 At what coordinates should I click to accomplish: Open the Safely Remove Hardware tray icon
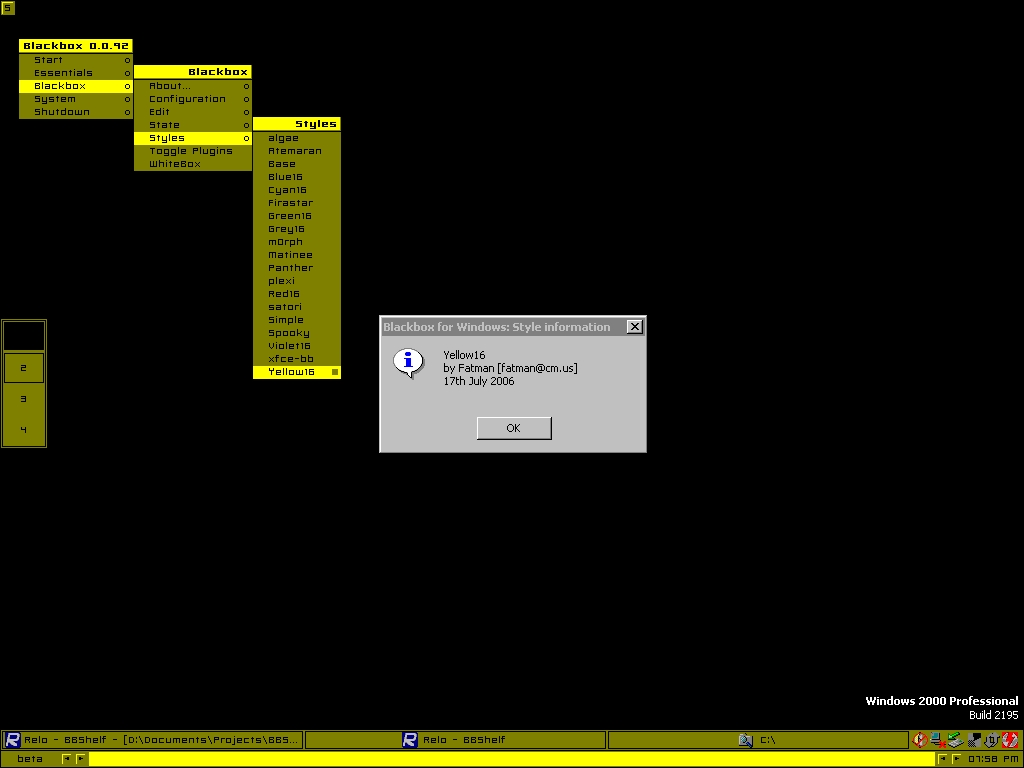[x=956, y=740]
